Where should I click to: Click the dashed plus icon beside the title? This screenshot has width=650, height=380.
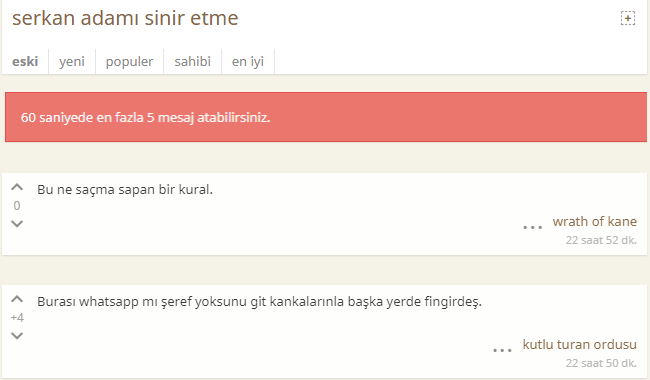tap(628, 18)
